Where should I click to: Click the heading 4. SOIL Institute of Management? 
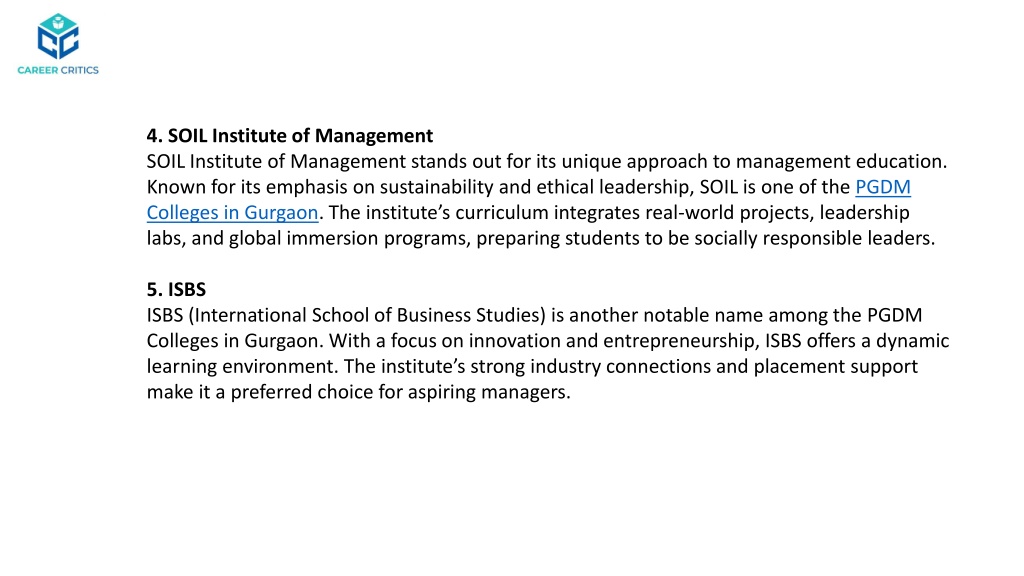click(x=289, y=135)
